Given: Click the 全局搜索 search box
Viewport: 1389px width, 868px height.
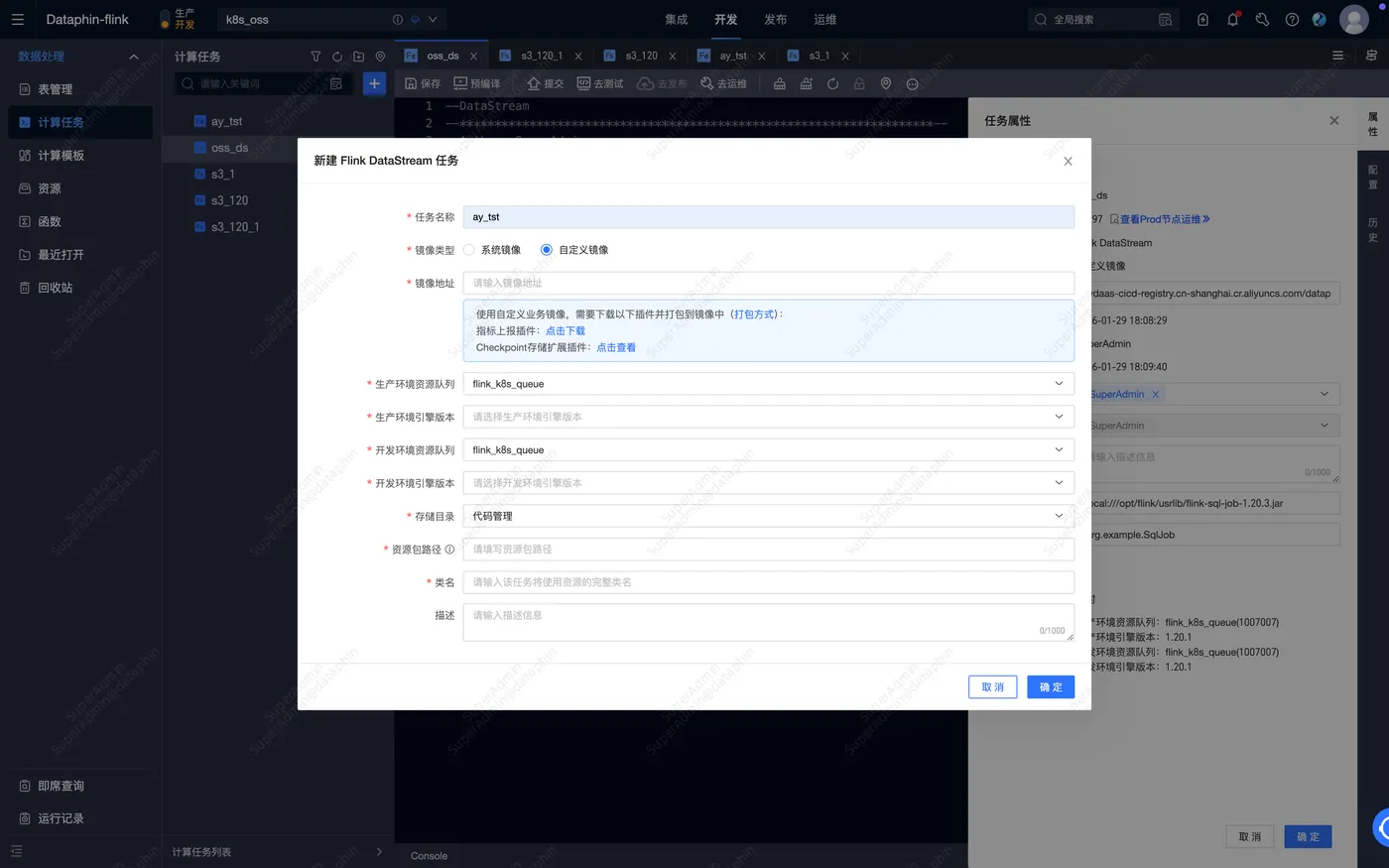Looking at the screenshot, I should (1103, 19).
